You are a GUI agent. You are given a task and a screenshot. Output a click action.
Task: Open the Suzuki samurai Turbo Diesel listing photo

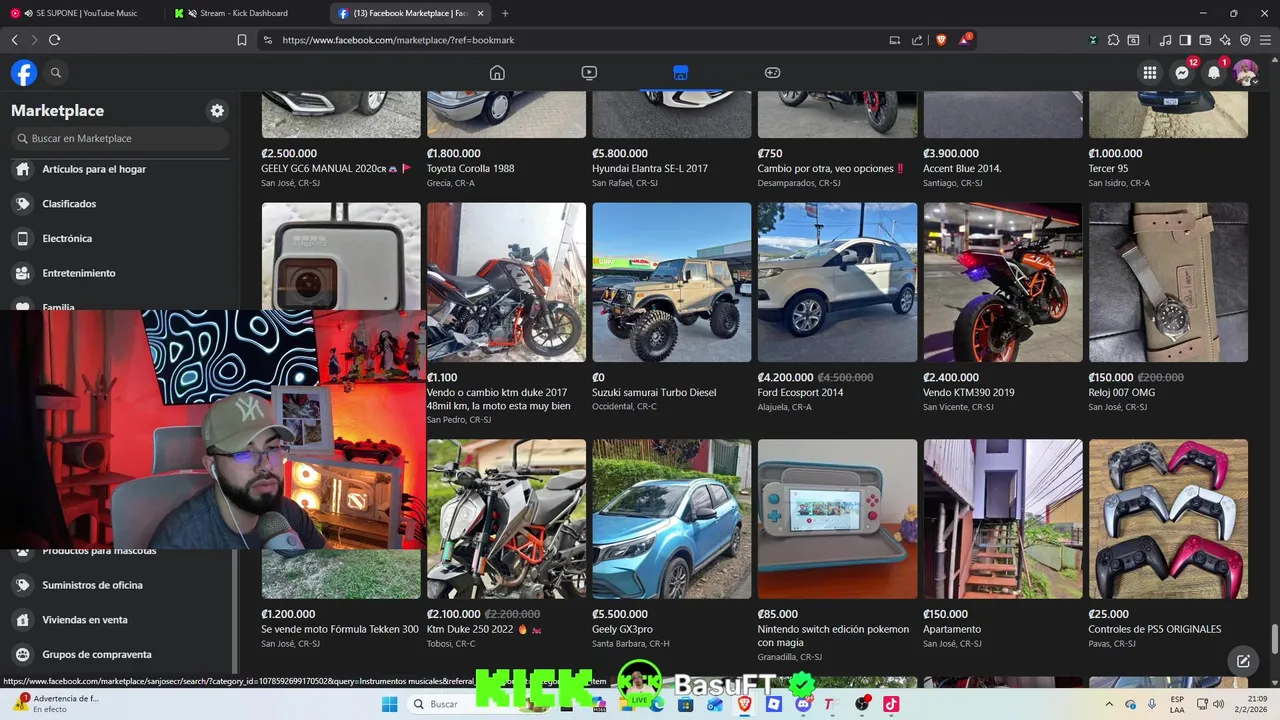[x=671, y=282]
